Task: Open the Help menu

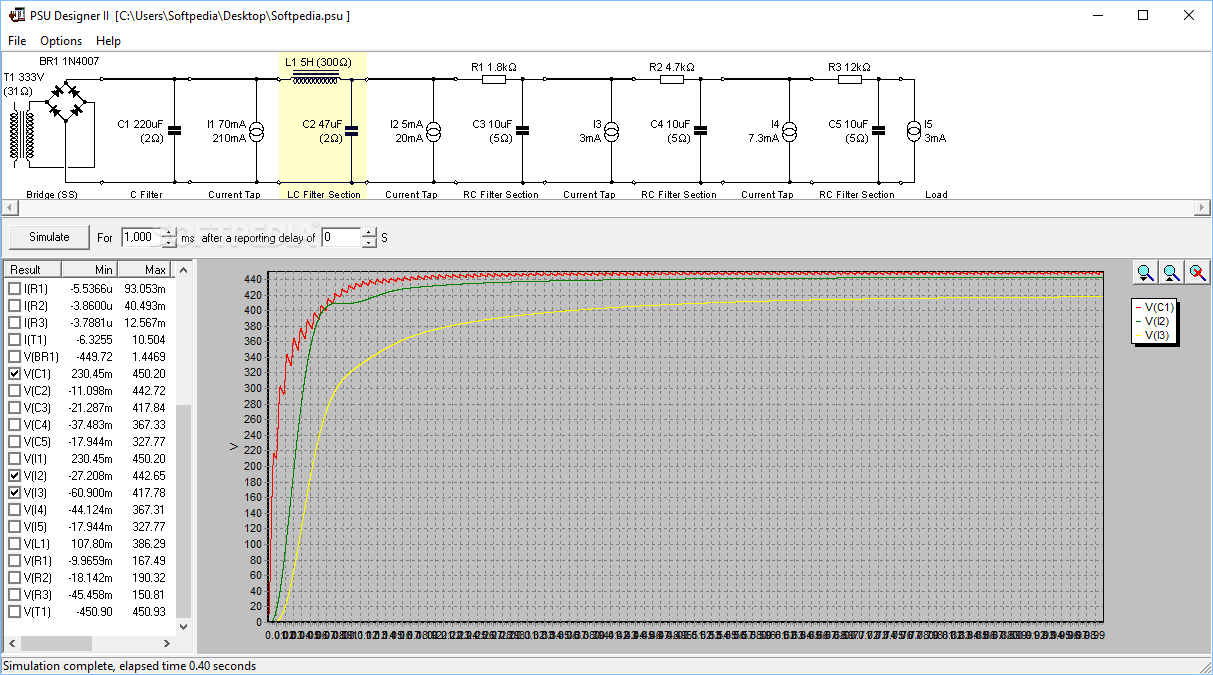Action: (x=108, y=41)
